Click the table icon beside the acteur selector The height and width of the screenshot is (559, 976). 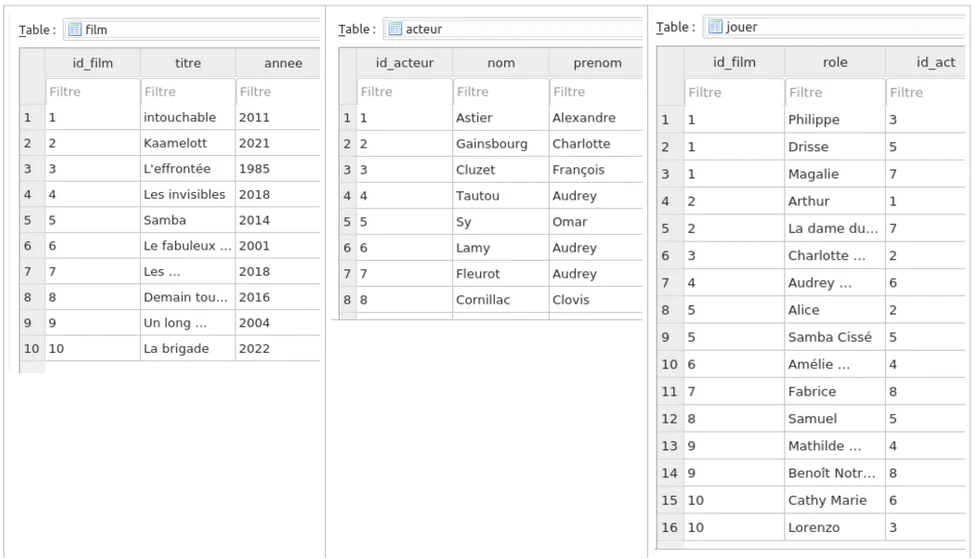pyautogui.click(x=395, y=29)
